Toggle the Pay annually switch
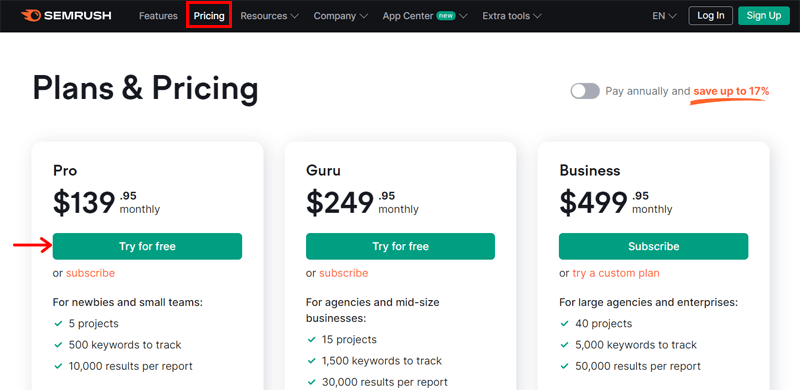The height and width of the screenshot is (390, 800). (585, 91)
